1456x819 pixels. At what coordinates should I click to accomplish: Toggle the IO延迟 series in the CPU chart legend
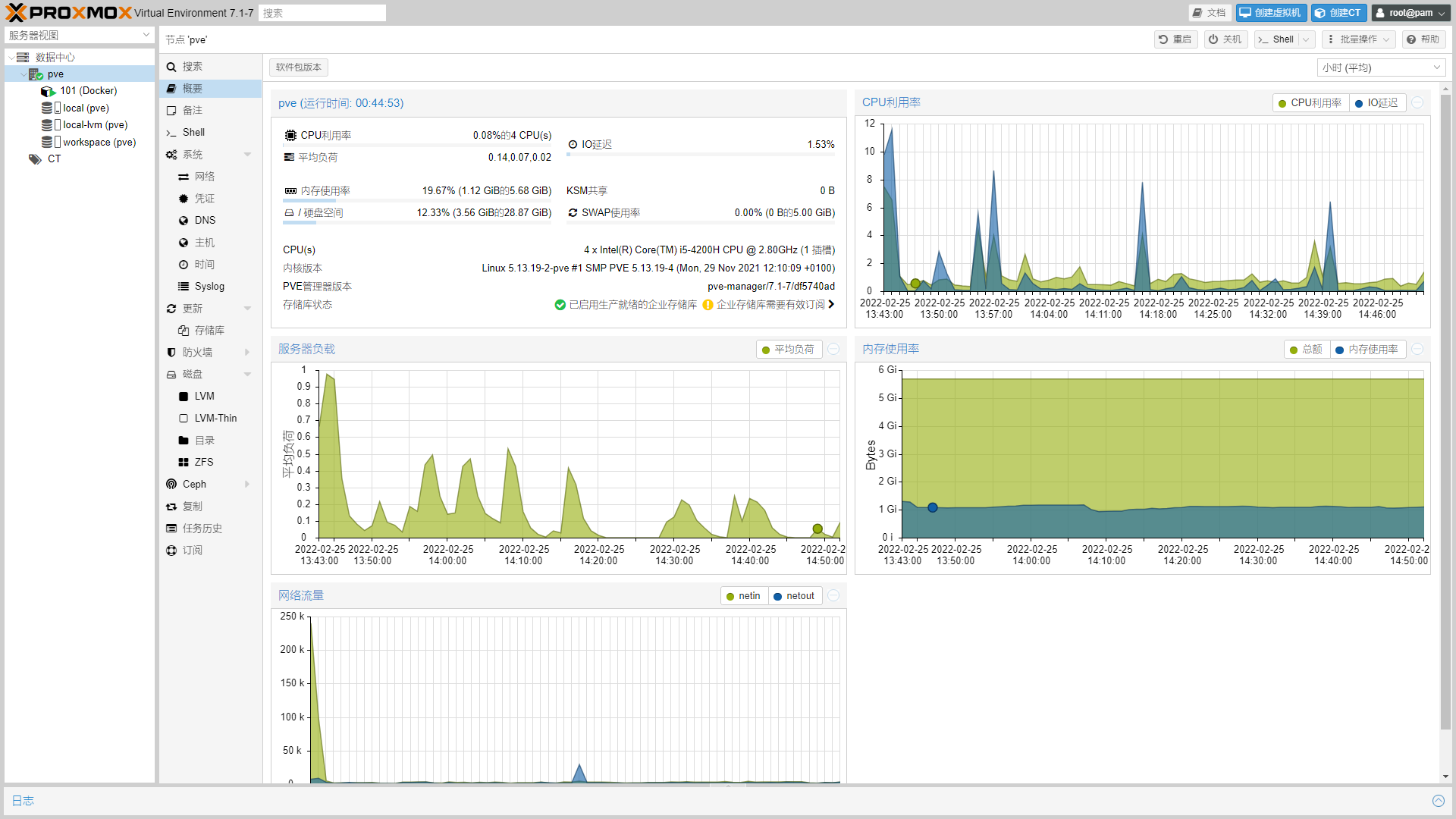tap(1377, 103)
